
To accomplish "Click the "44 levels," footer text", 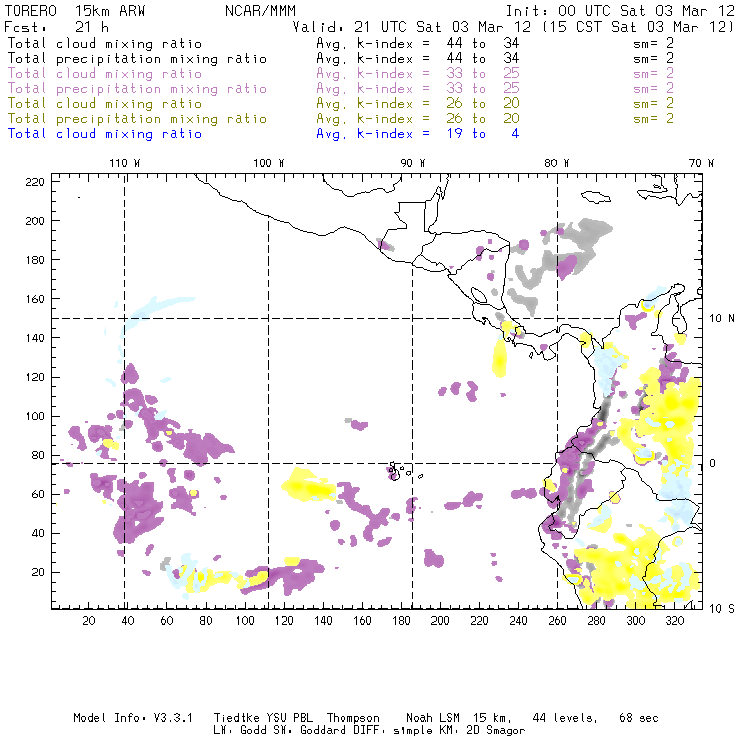I will click(x=565, y=718).
